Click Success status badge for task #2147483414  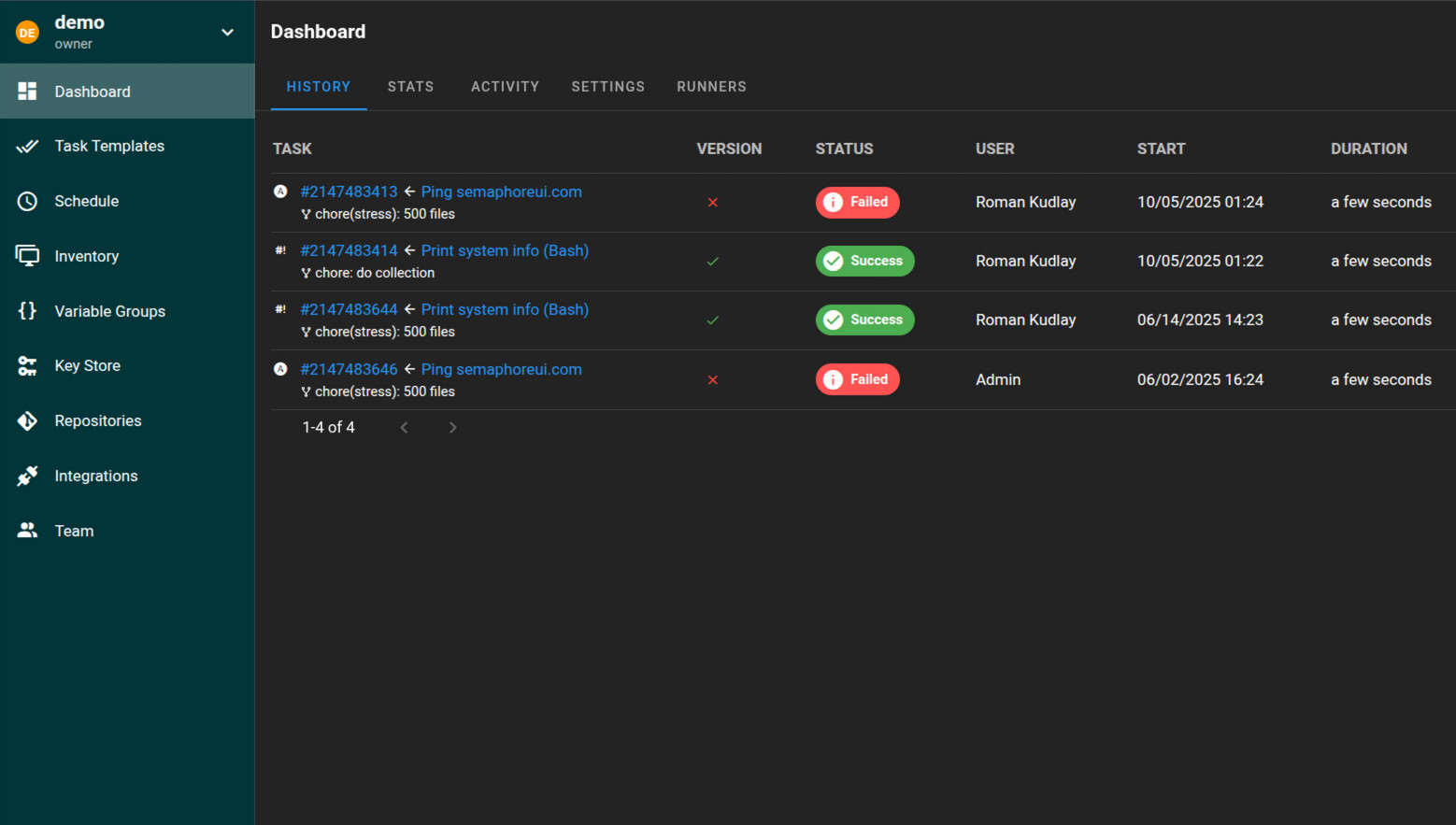point(864,261)
